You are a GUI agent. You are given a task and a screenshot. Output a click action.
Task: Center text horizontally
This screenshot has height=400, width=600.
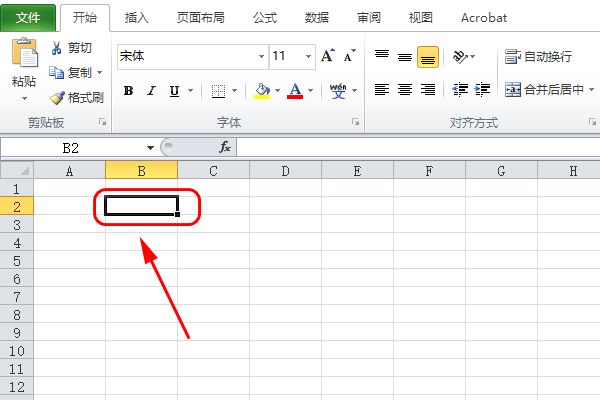click(405, 90)
